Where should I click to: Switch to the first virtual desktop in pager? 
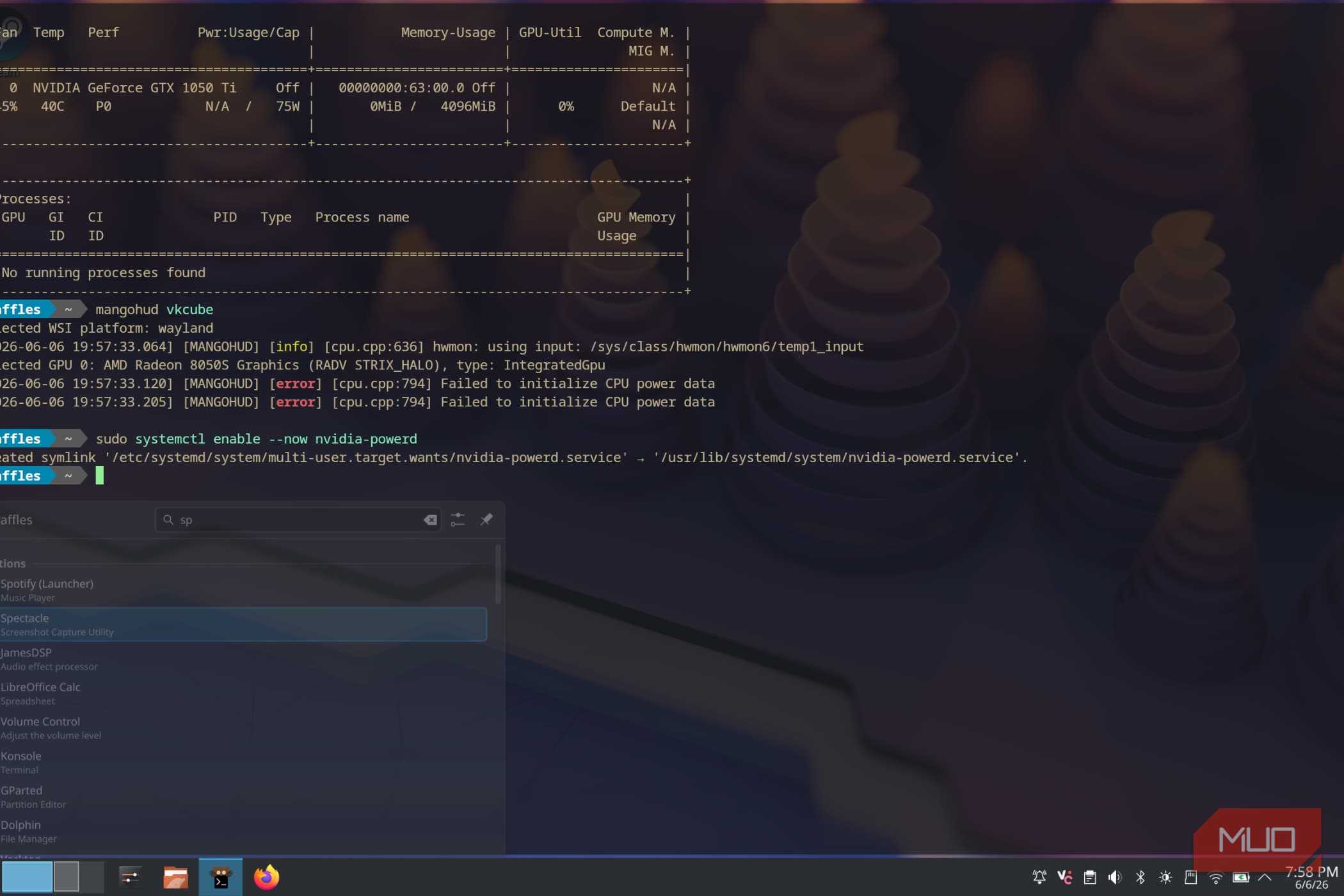(27, 877)
